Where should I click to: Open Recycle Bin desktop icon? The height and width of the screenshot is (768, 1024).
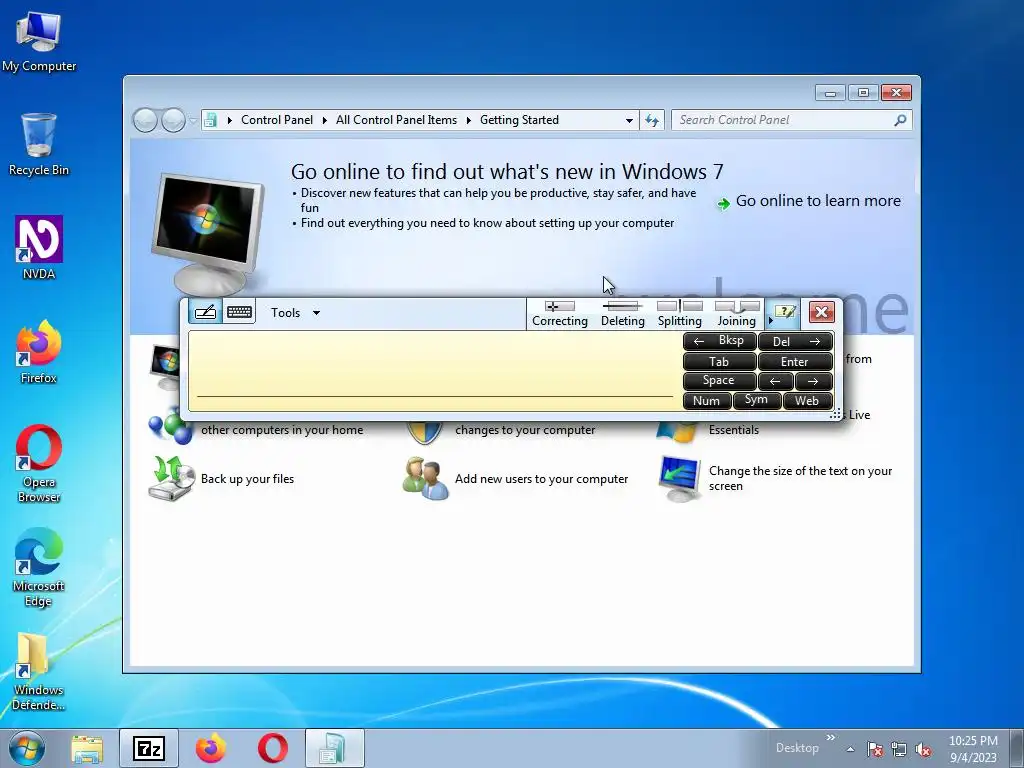[x=39, y=145]
